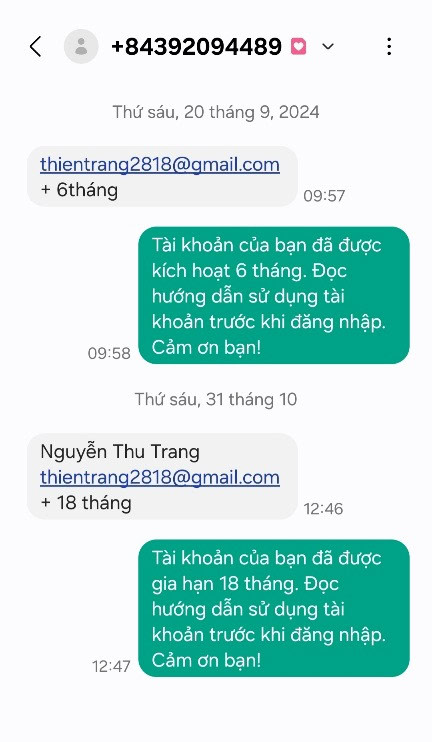
Task: Tap the 12:46 timestamp
Action: click(323, 509)
